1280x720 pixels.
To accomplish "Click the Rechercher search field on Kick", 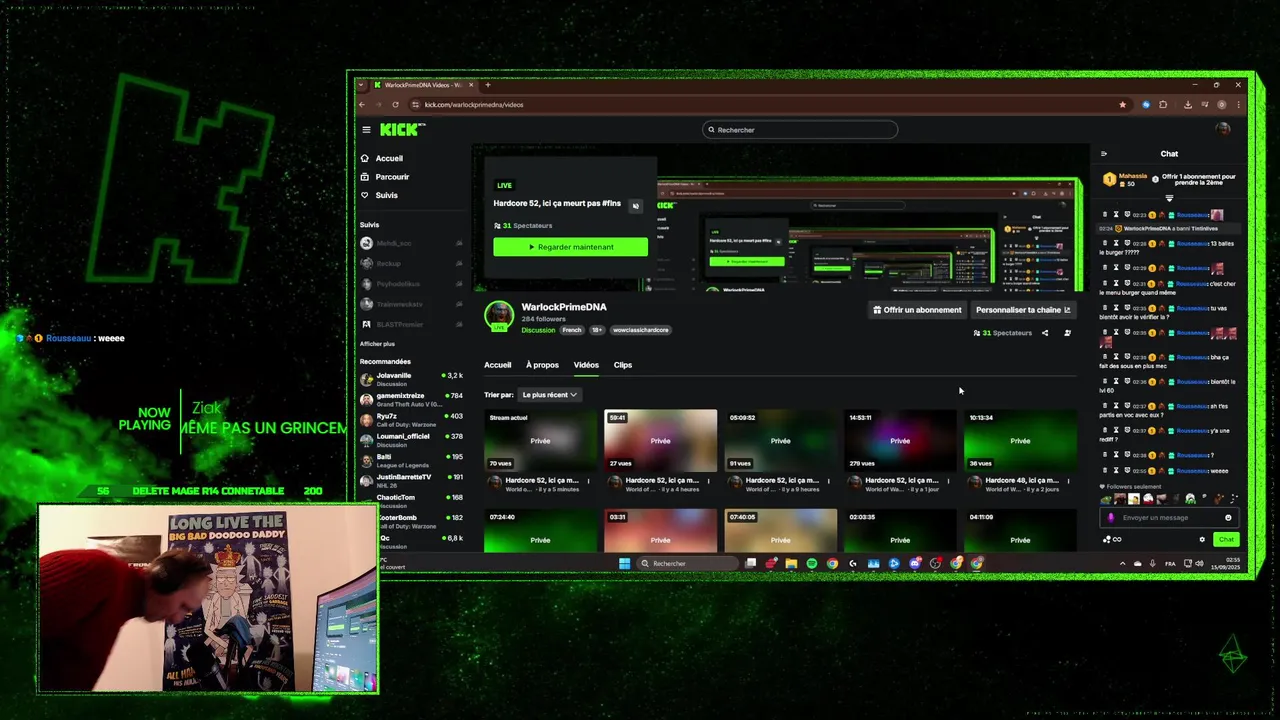I will [800, 130].
